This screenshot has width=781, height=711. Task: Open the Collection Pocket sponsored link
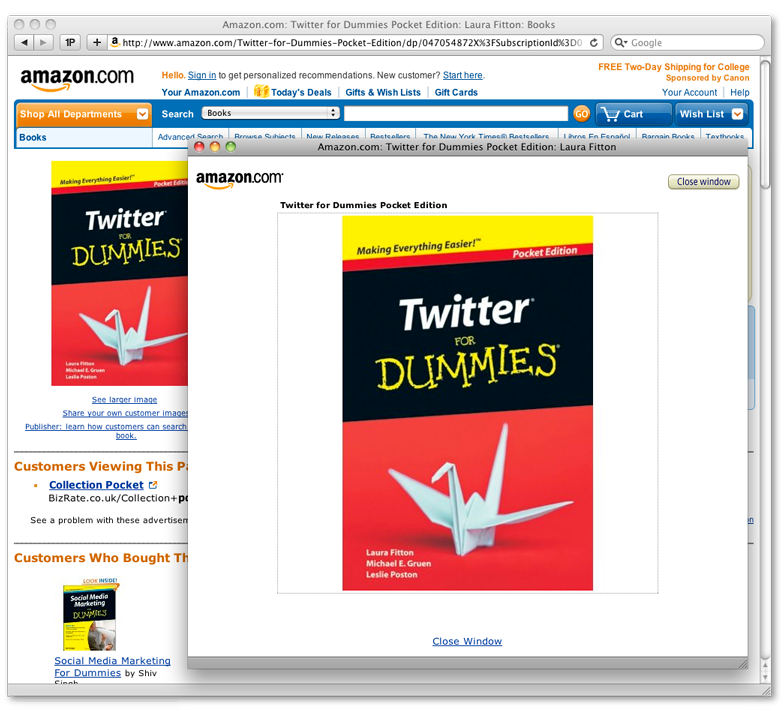(96, 485)
